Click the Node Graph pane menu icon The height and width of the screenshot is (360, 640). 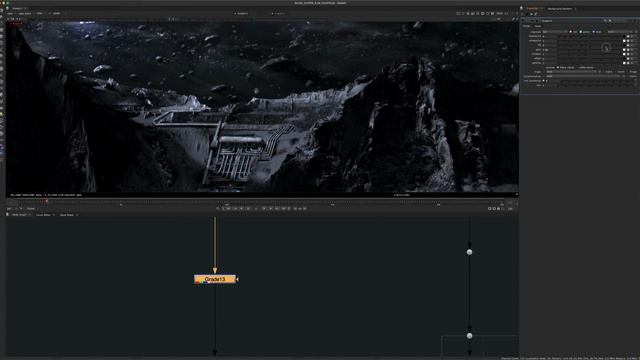coord(7,215)
